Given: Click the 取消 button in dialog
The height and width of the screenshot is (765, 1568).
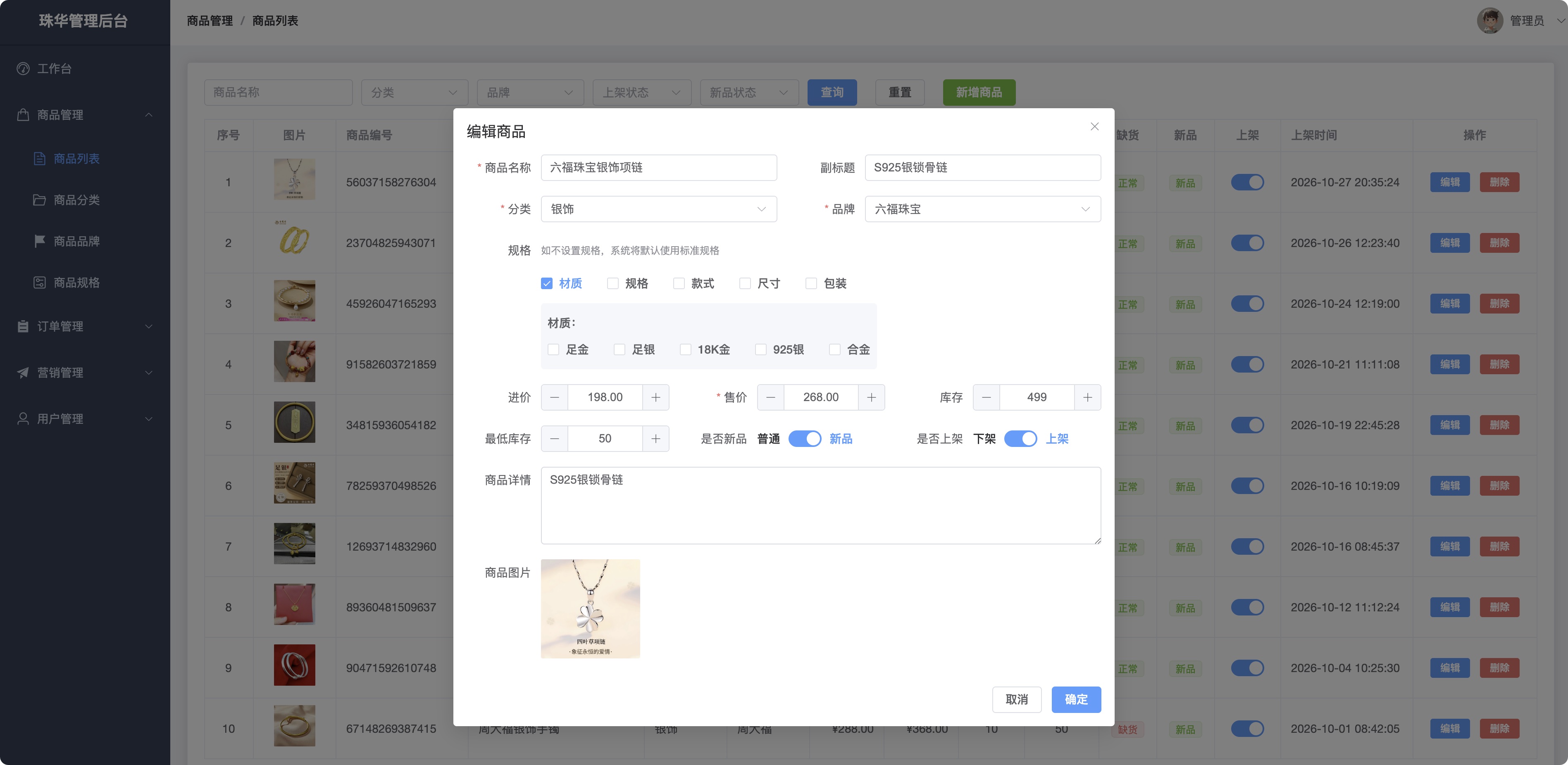Looking at the screenshot, I should (1017, 699).
